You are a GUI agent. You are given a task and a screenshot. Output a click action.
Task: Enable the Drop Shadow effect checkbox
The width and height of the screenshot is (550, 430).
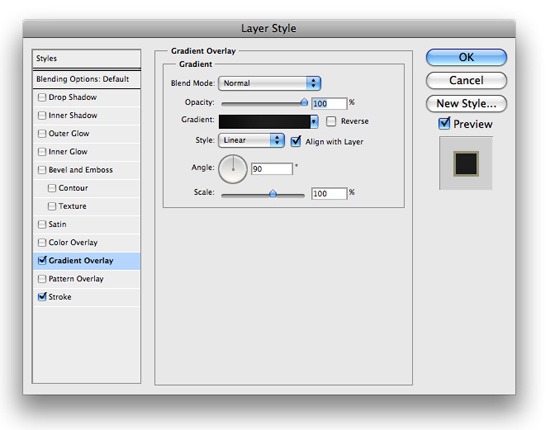tap(42, 97)
